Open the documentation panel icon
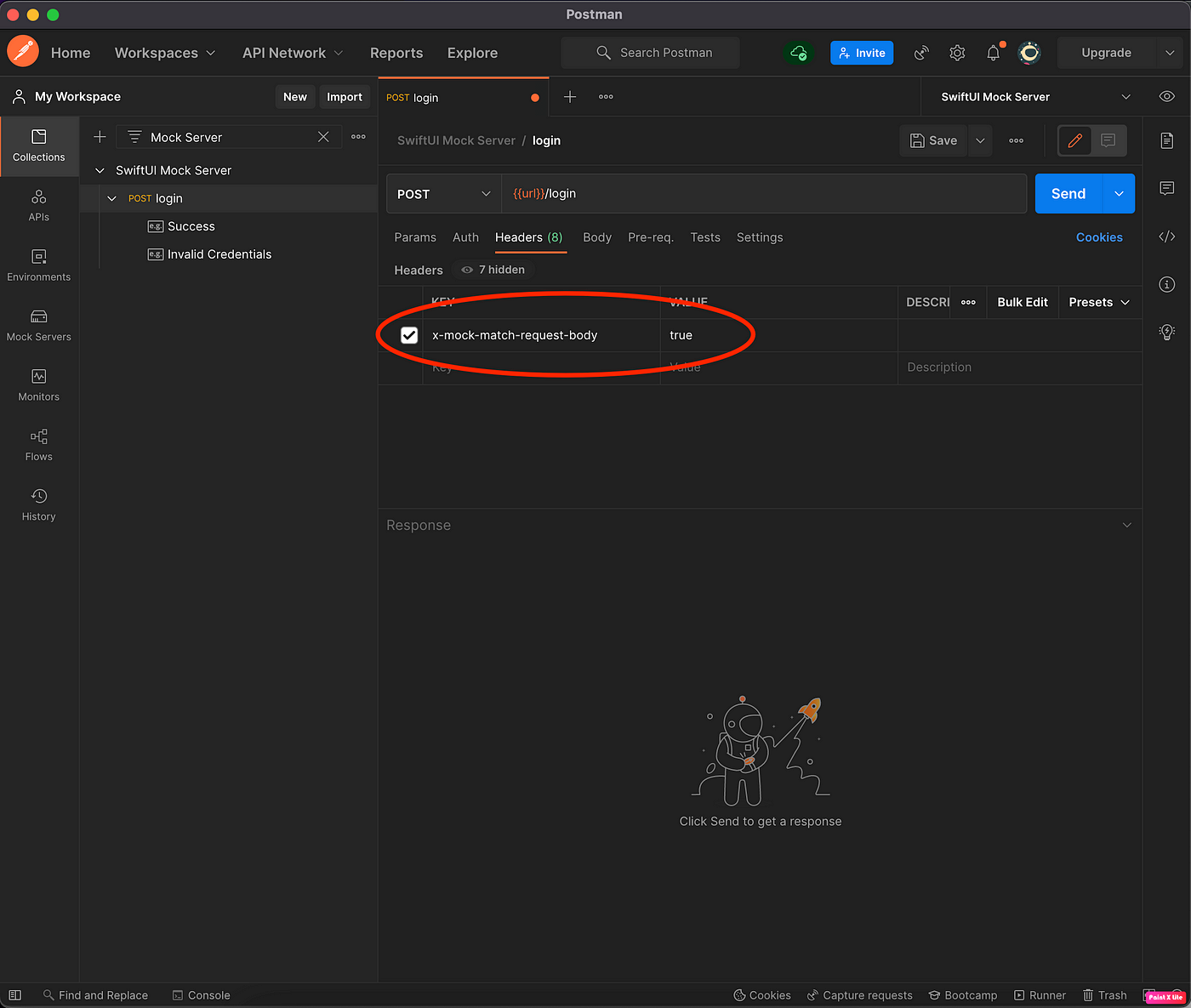 (1167, 140)
